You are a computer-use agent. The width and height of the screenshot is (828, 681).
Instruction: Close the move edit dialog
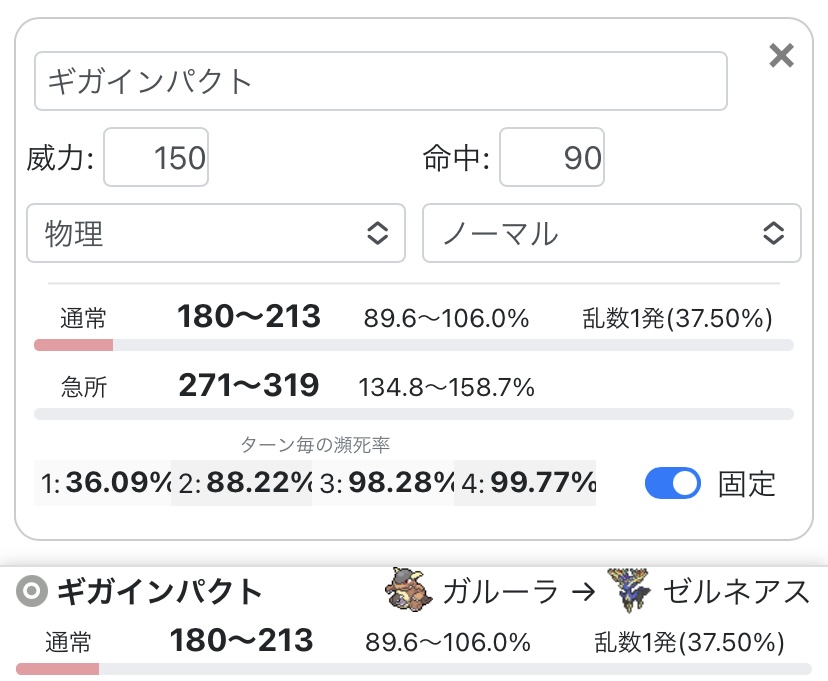click(x=780, y=56)
